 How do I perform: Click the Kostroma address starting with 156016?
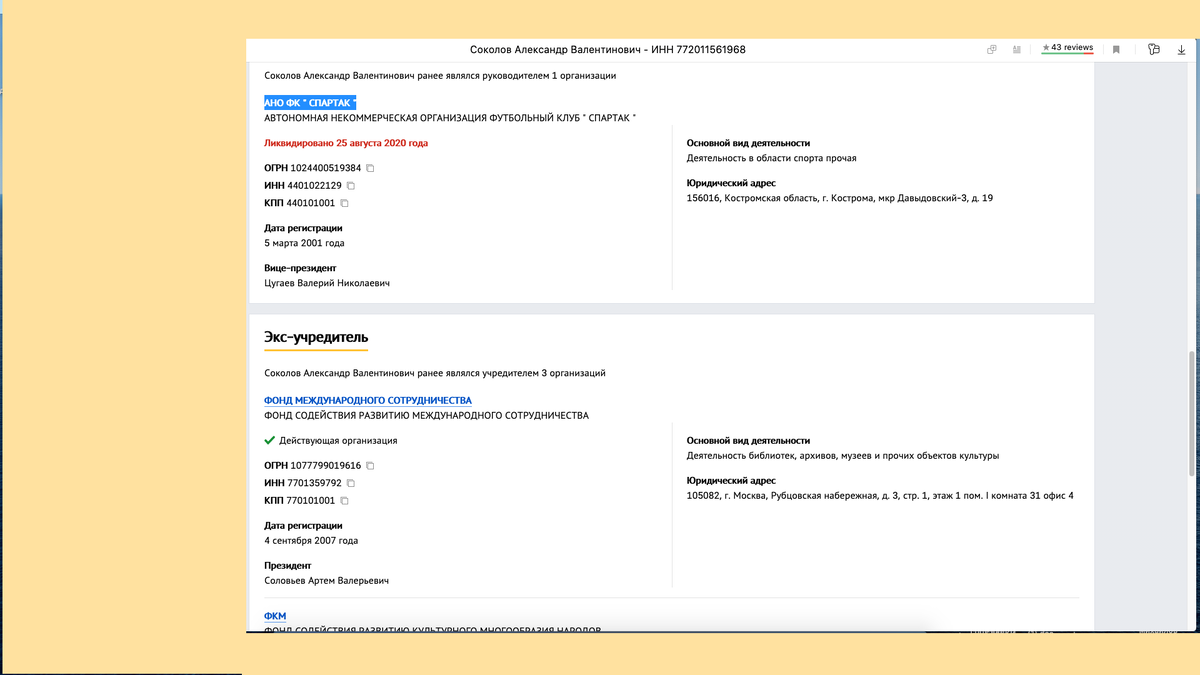(x=840, y=198)
